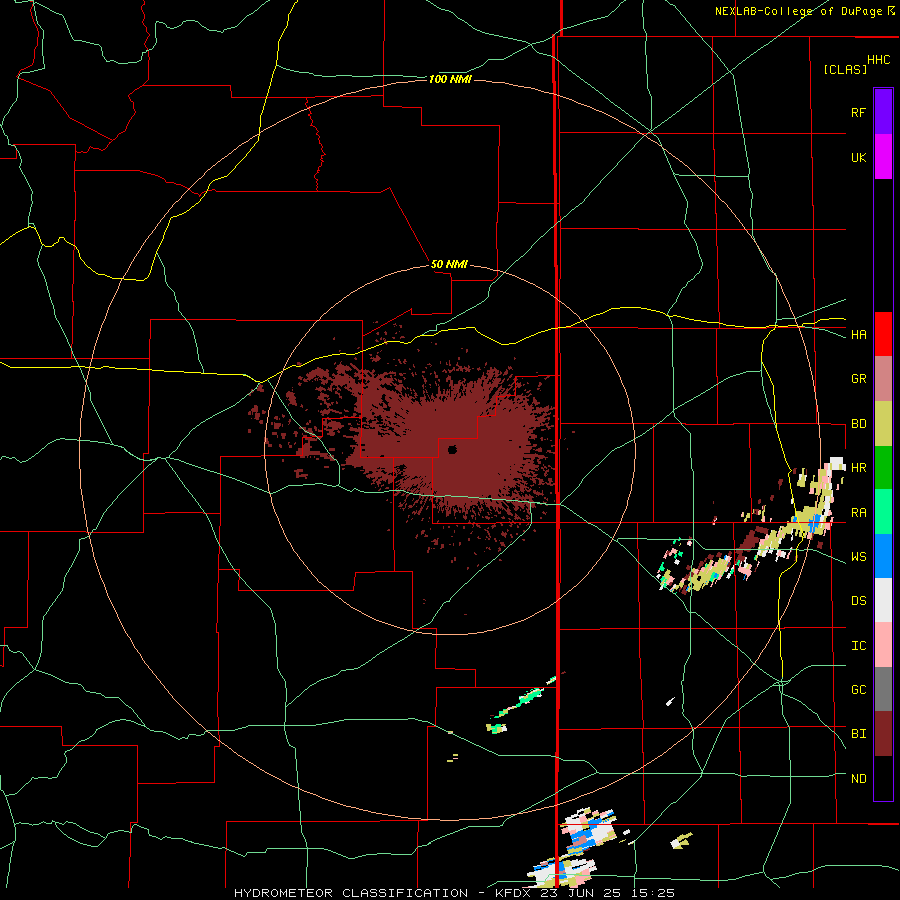This screenshot has height=900, width=900.
Task: Click the WS legend label
Action: [858, 557]
